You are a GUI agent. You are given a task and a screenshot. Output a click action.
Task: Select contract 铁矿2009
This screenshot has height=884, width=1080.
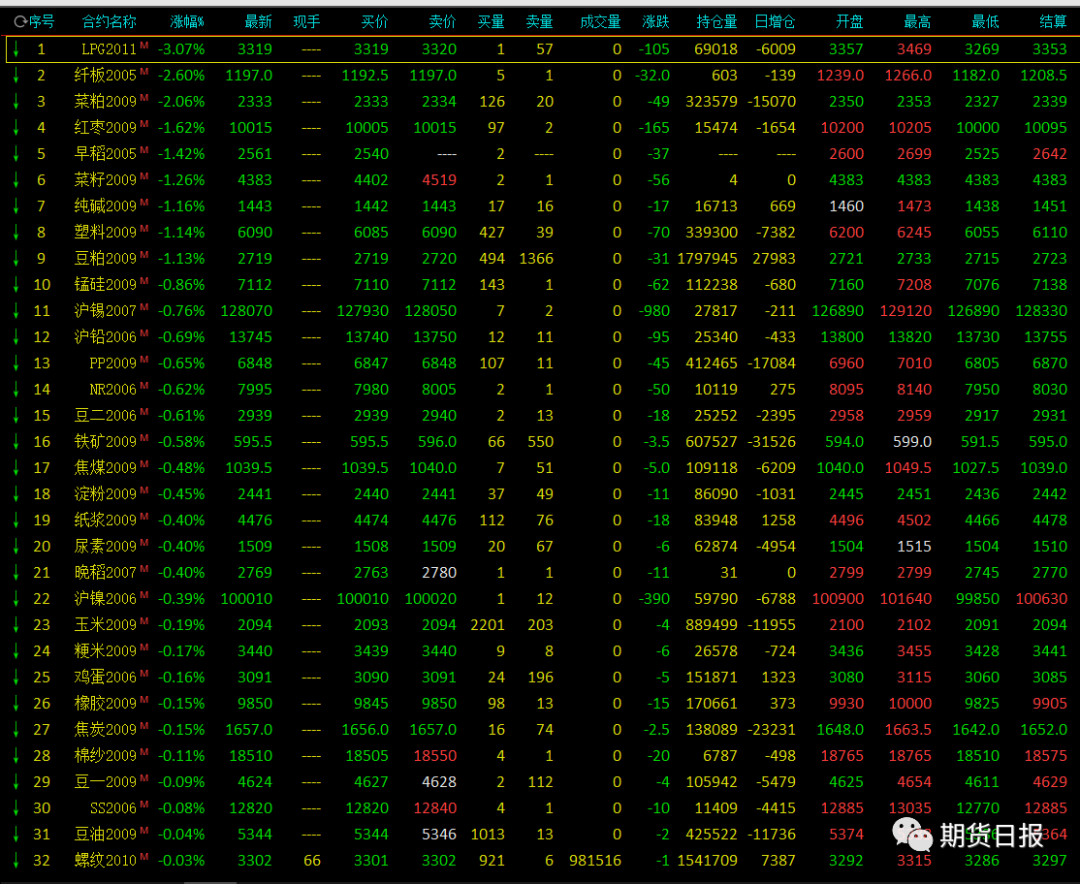click(105, 442)
